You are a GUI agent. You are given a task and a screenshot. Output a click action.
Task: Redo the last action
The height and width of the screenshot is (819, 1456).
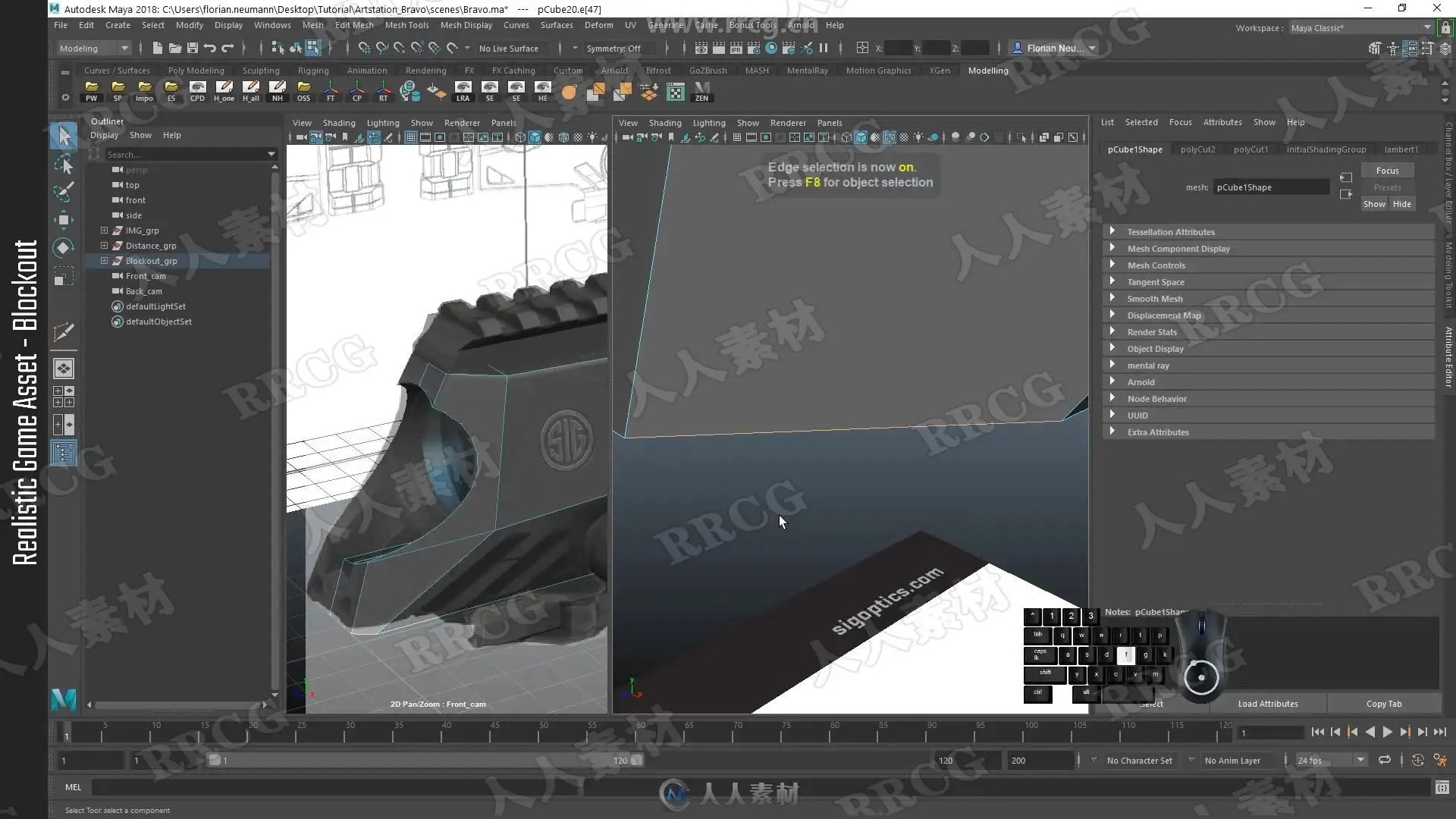227,48
